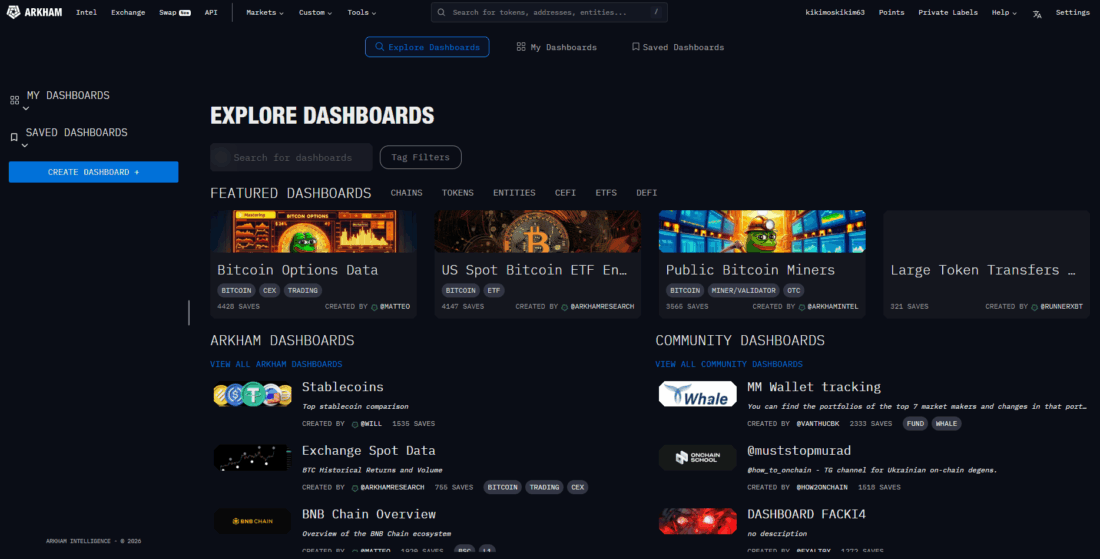Open Swap in top navigation
Image resolution: width=1100 pixels, height=559 pixels.
coord(175,13)
